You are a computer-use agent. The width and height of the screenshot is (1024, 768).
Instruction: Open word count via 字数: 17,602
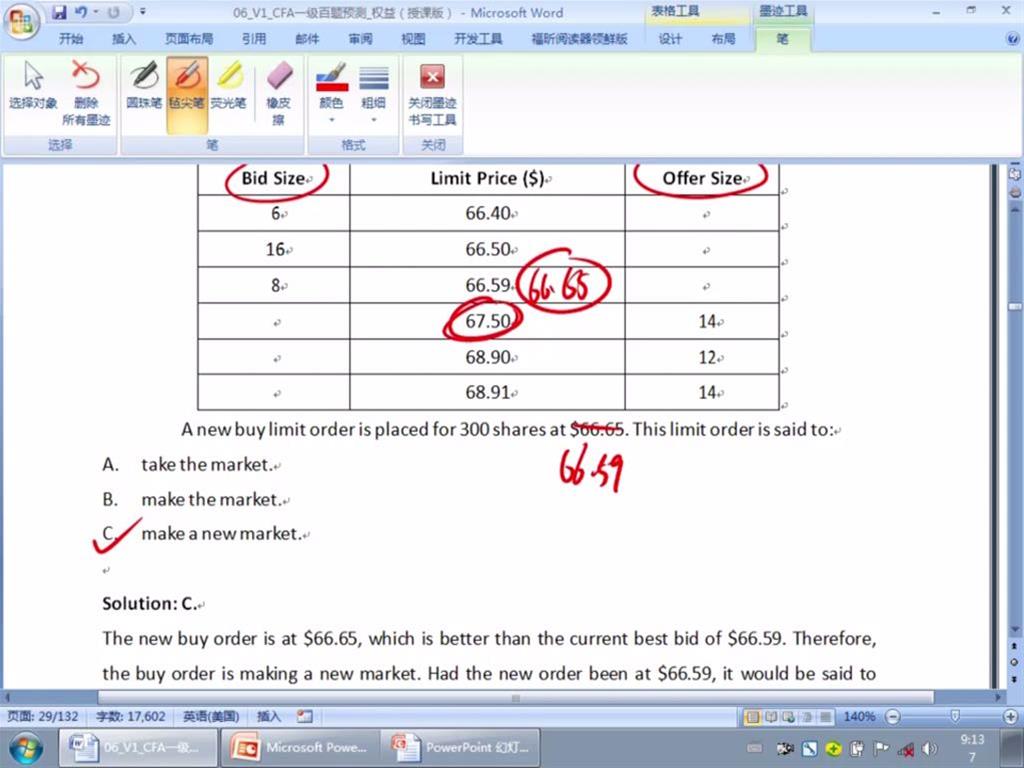click(x=131, y=716)
